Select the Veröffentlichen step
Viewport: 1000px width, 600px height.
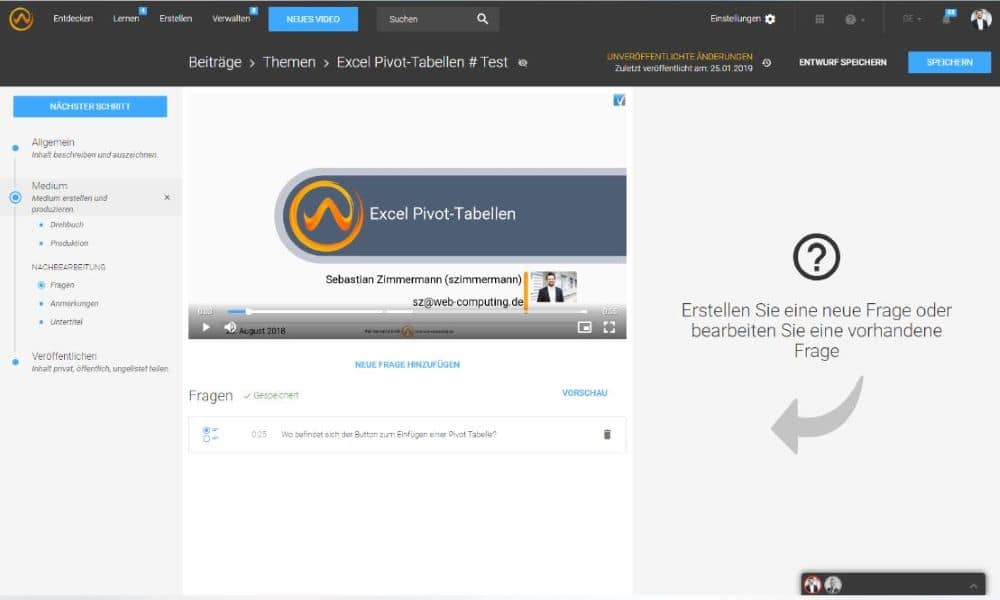pyautogui.click(x=99, y=362)
